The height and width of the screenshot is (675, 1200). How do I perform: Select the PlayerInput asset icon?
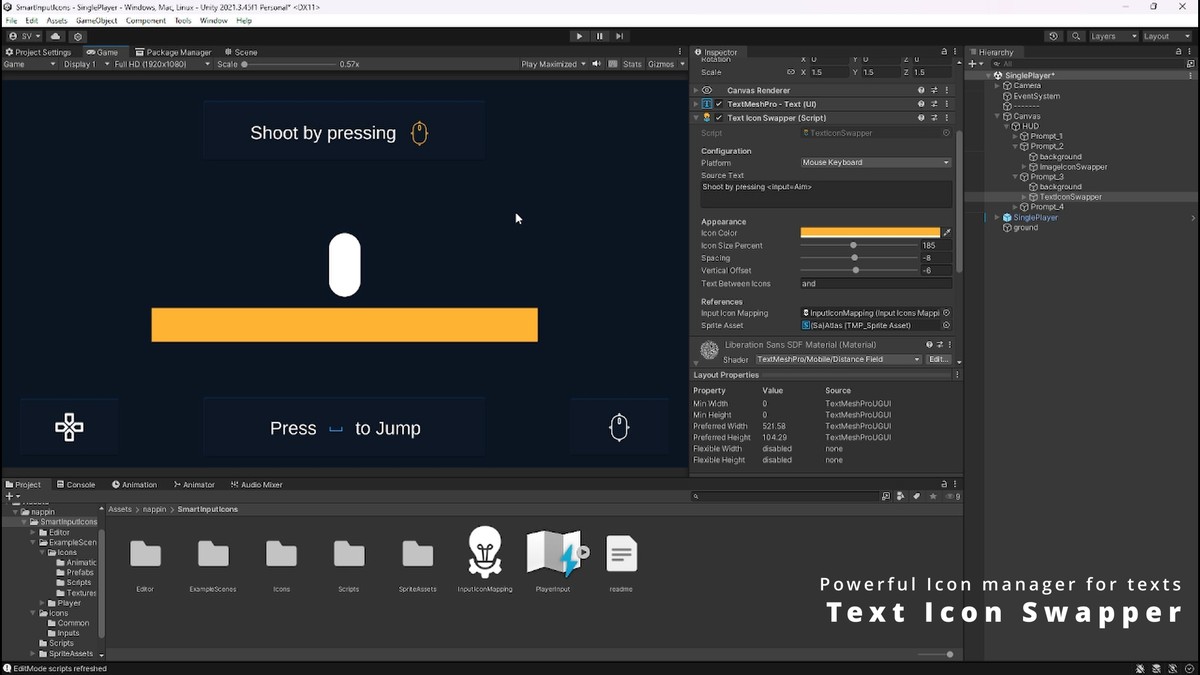click(x=553, y=552)
